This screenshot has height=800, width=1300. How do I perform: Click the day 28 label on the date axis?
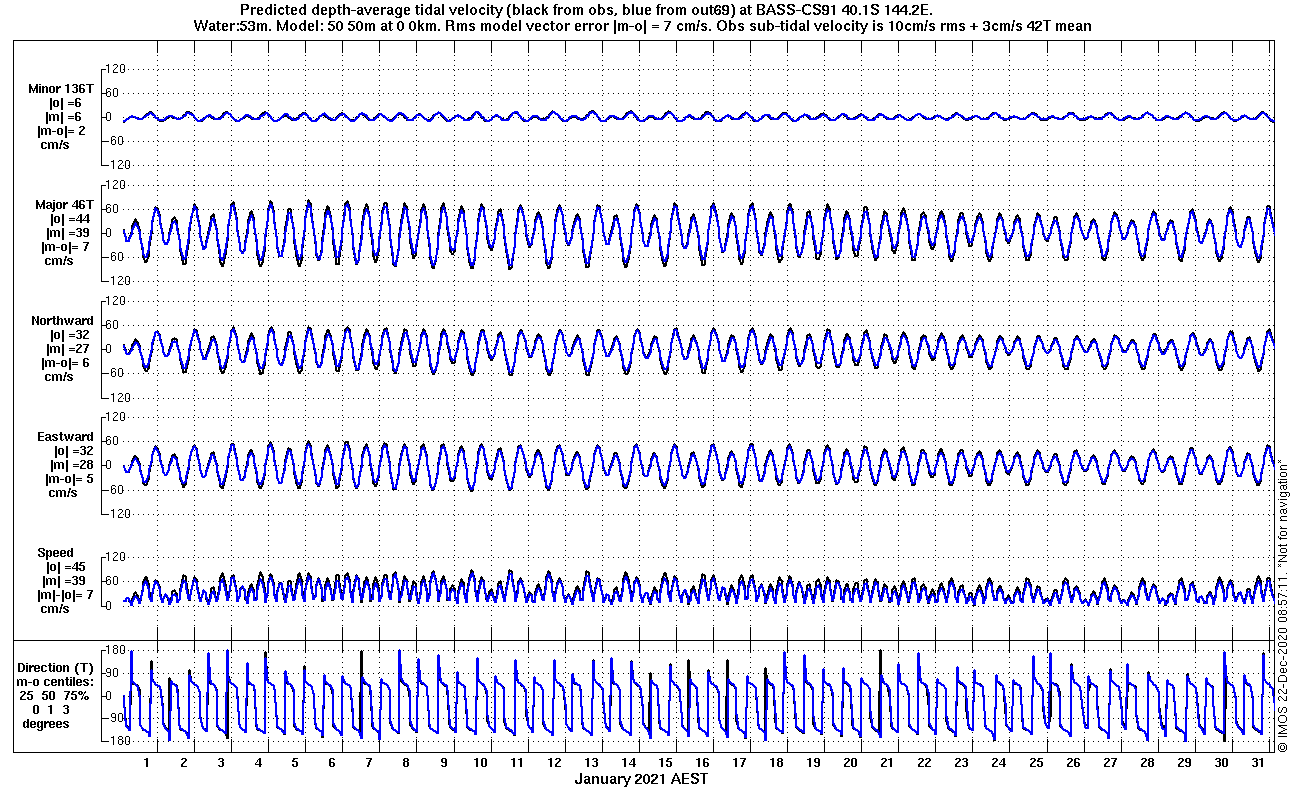(1146, 763)
